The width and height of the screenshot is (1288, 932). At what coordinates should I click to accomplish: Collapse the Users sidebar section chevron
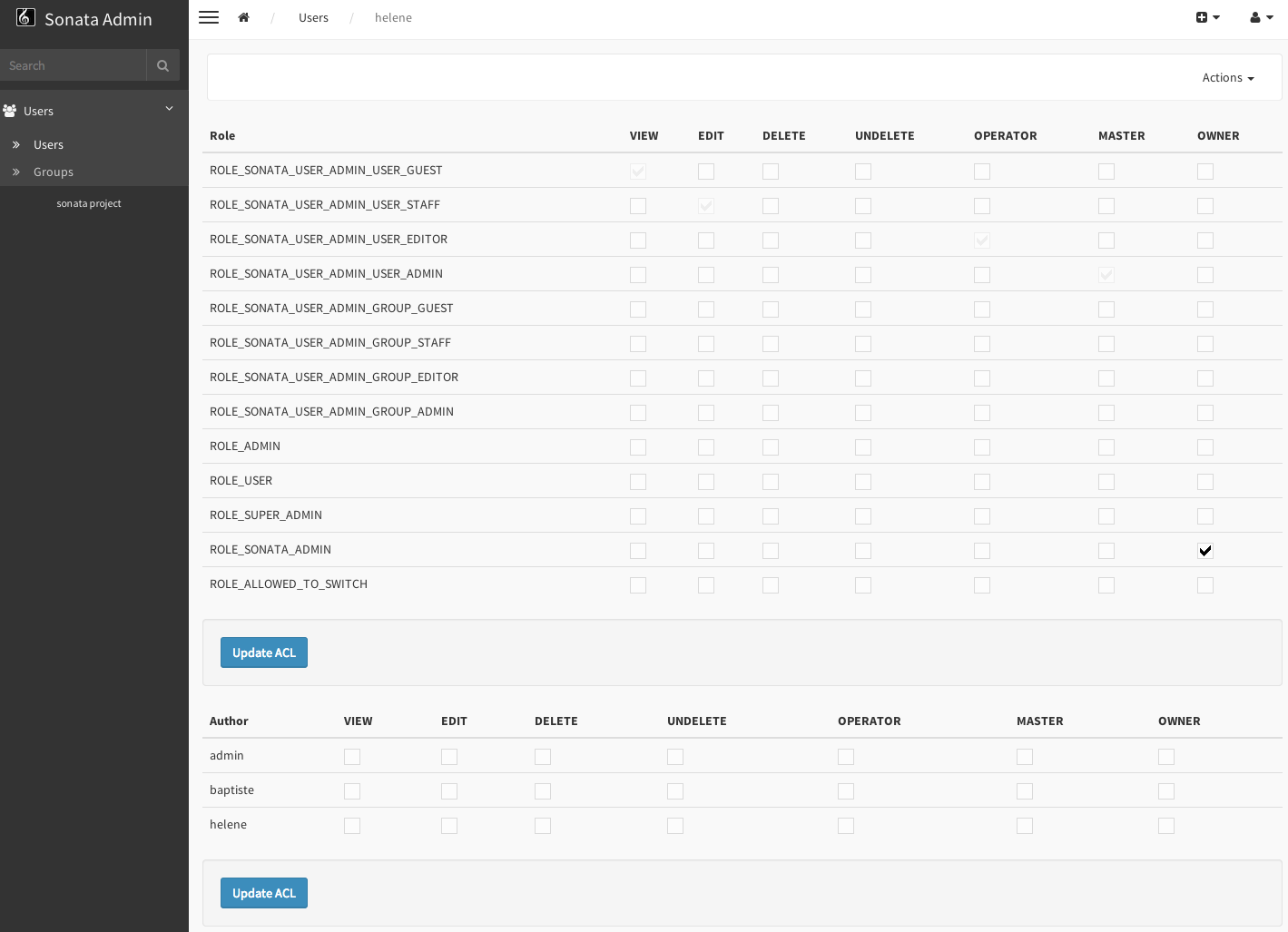(169, 109)
